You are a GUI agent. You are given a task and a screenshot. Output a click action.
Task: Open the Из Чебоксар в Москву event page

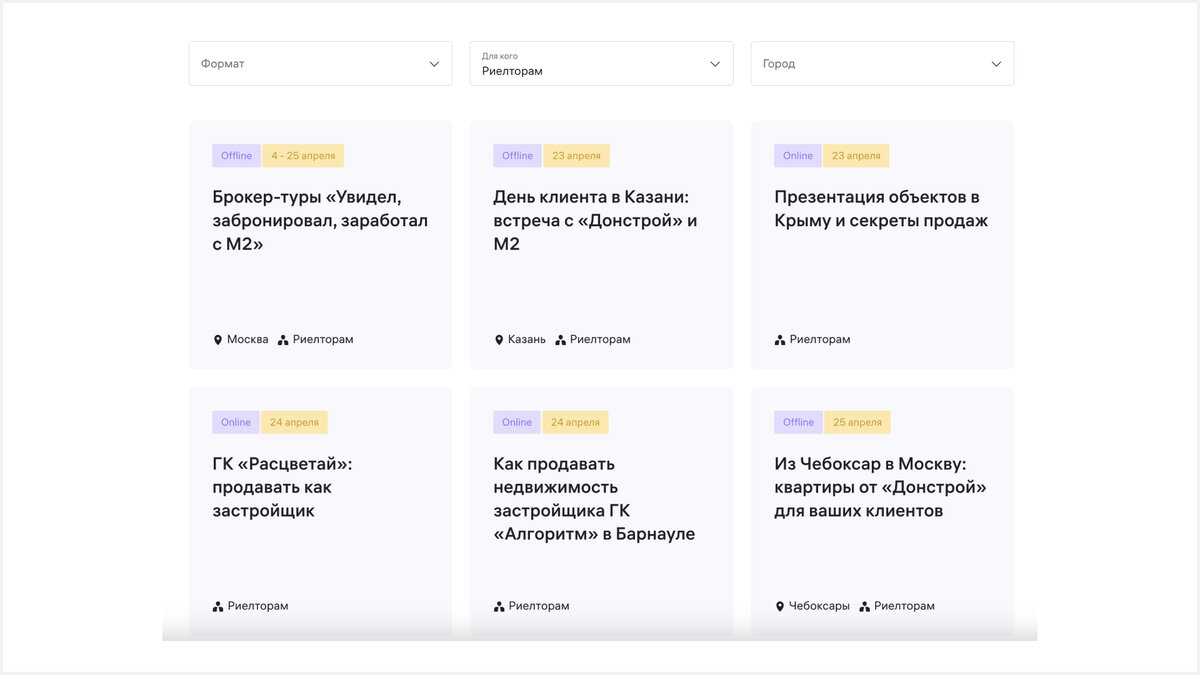point(882,487)
